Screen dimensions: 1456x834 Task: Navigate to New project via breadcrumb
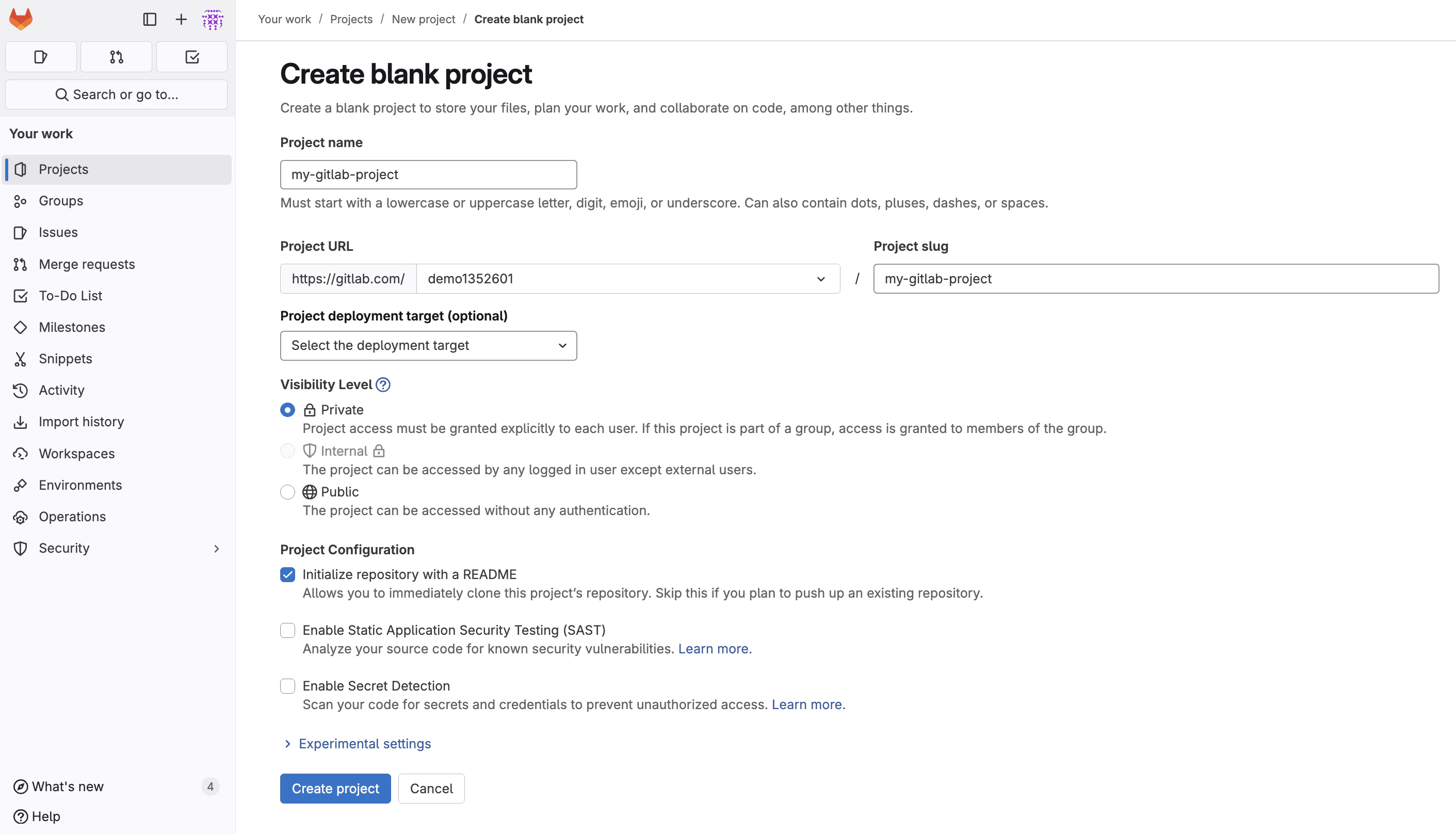click(x=423, y=19)
